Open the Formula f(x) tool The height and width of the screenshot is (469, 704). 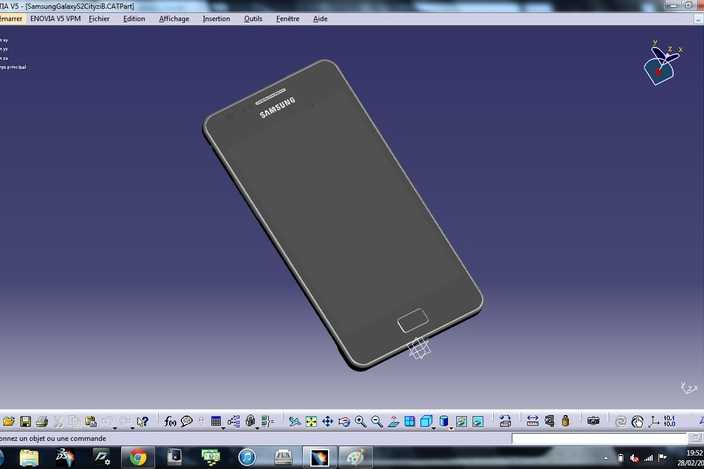(170, 421)
